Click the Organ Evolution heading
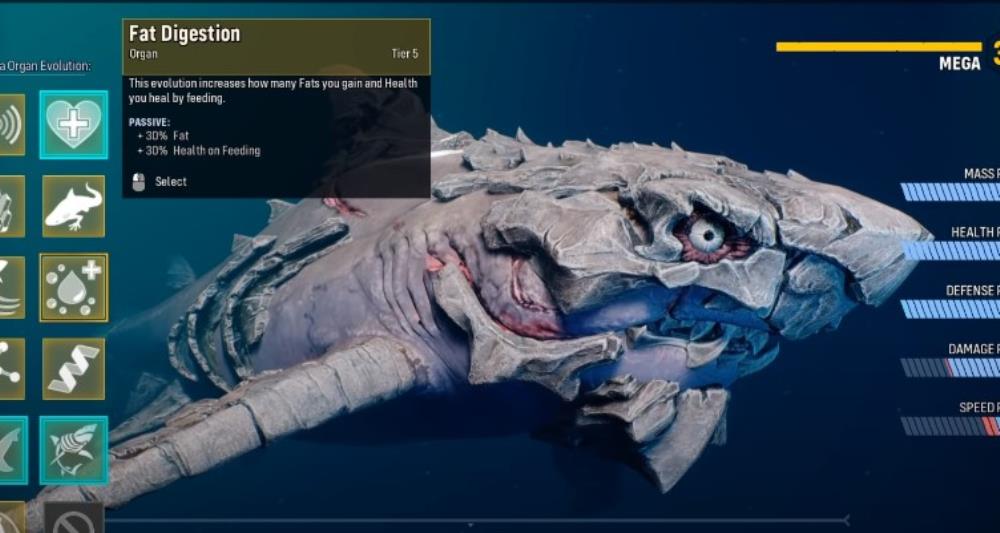Screen dimensions: 1000x533 (x=45, y=66)
